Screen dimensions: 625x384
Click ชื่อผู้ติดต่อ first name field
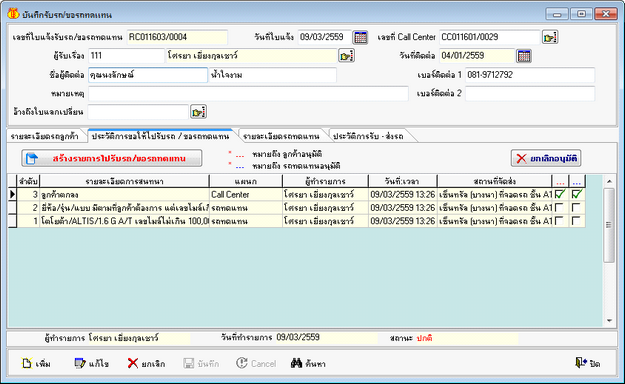click(x=148, y=75)
